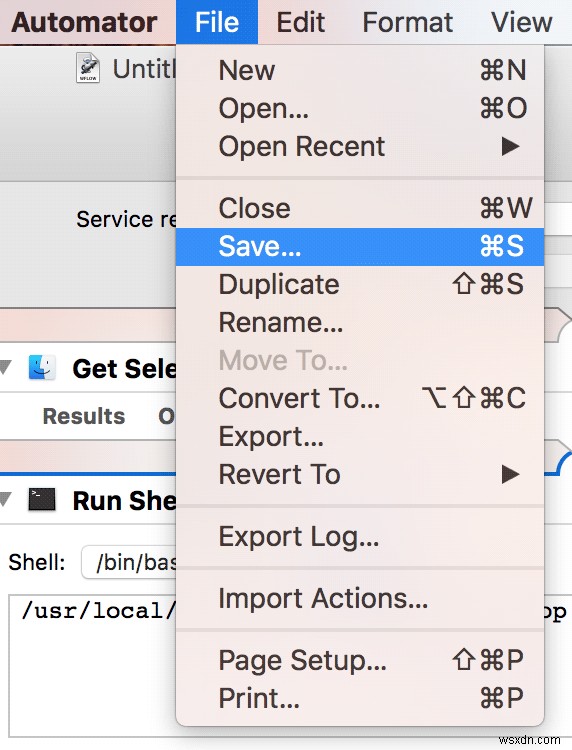Choose Export Log… menu item
The height and width of the screenshot is (750, 572).
coord(360,537)
